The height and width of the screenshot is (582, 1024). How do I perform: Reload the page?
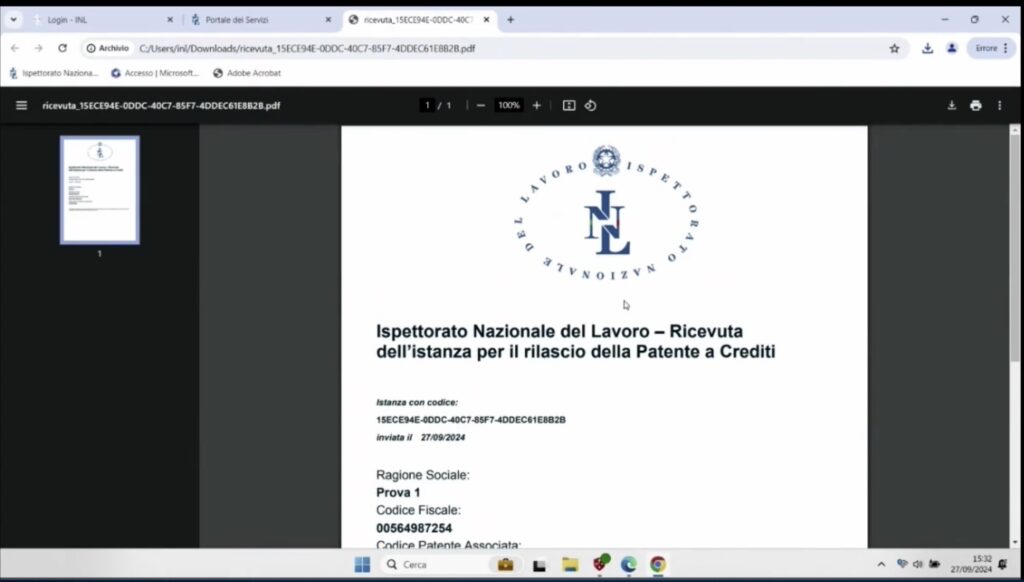click(x=62, y=48)
